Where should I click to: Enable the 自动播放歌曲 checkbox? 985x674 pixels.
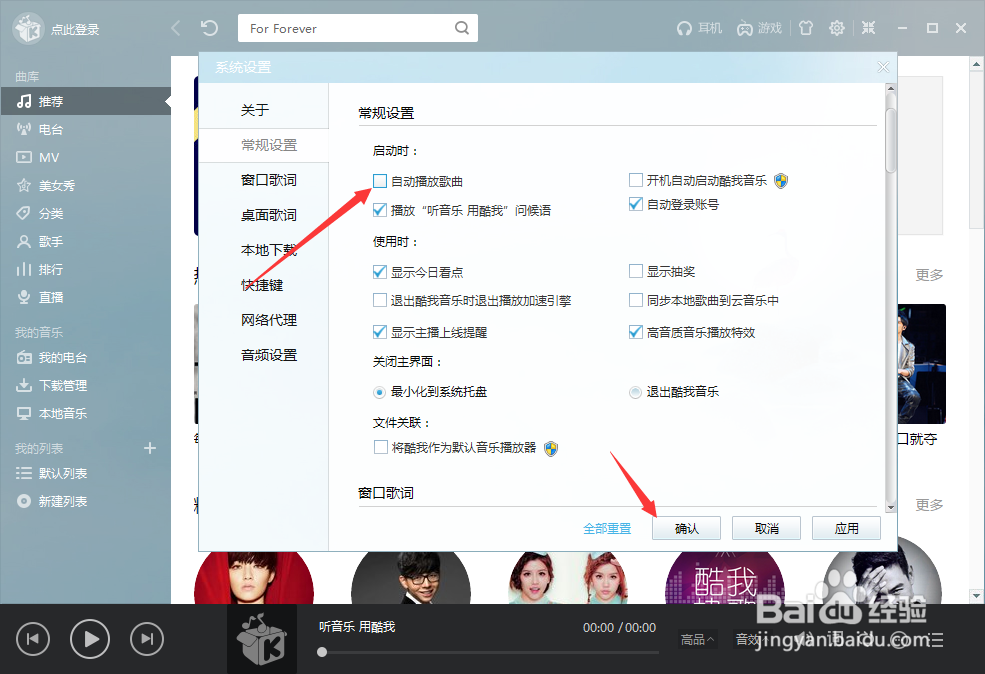tap(380, 180)
